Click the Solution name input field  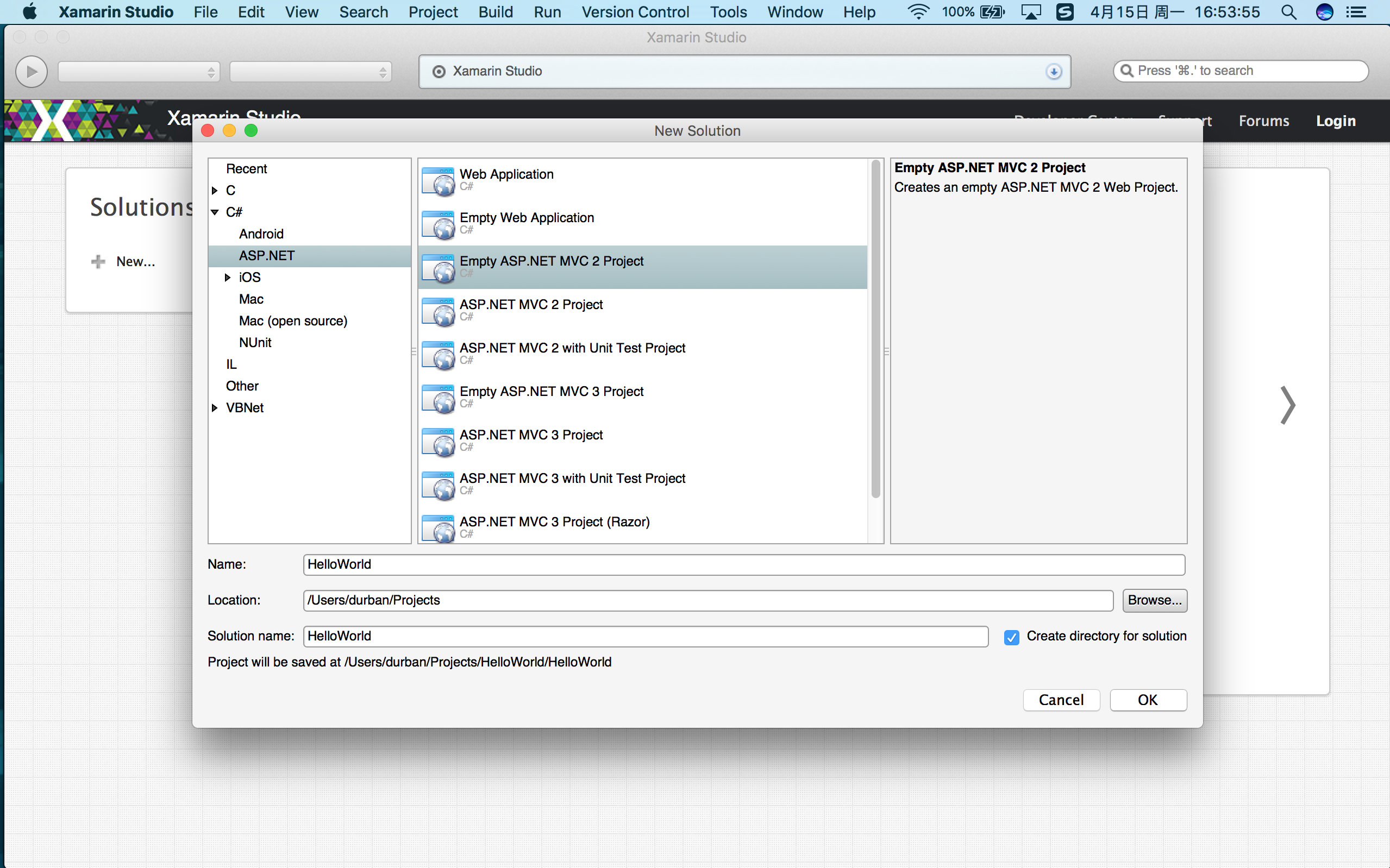(x=646, y=637)
